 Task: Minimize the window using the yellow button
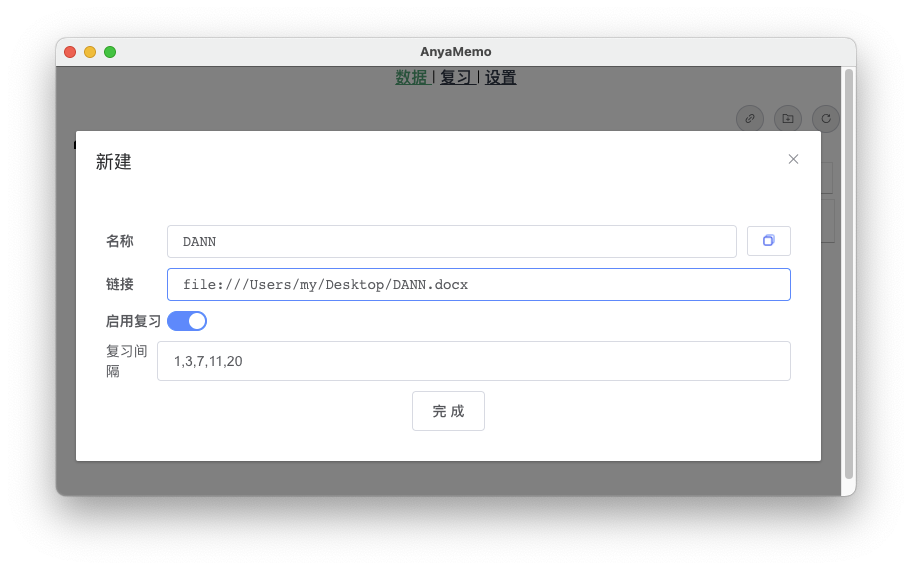pos(90,52)
